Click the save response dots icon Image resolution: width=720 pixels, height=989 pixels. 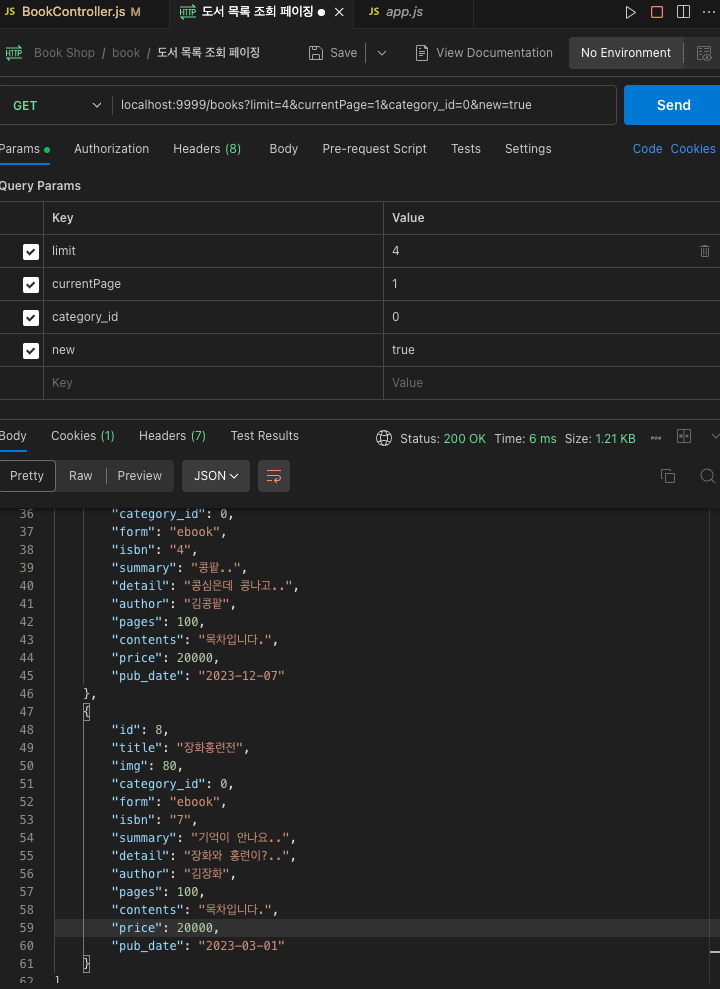click(656, 438)
